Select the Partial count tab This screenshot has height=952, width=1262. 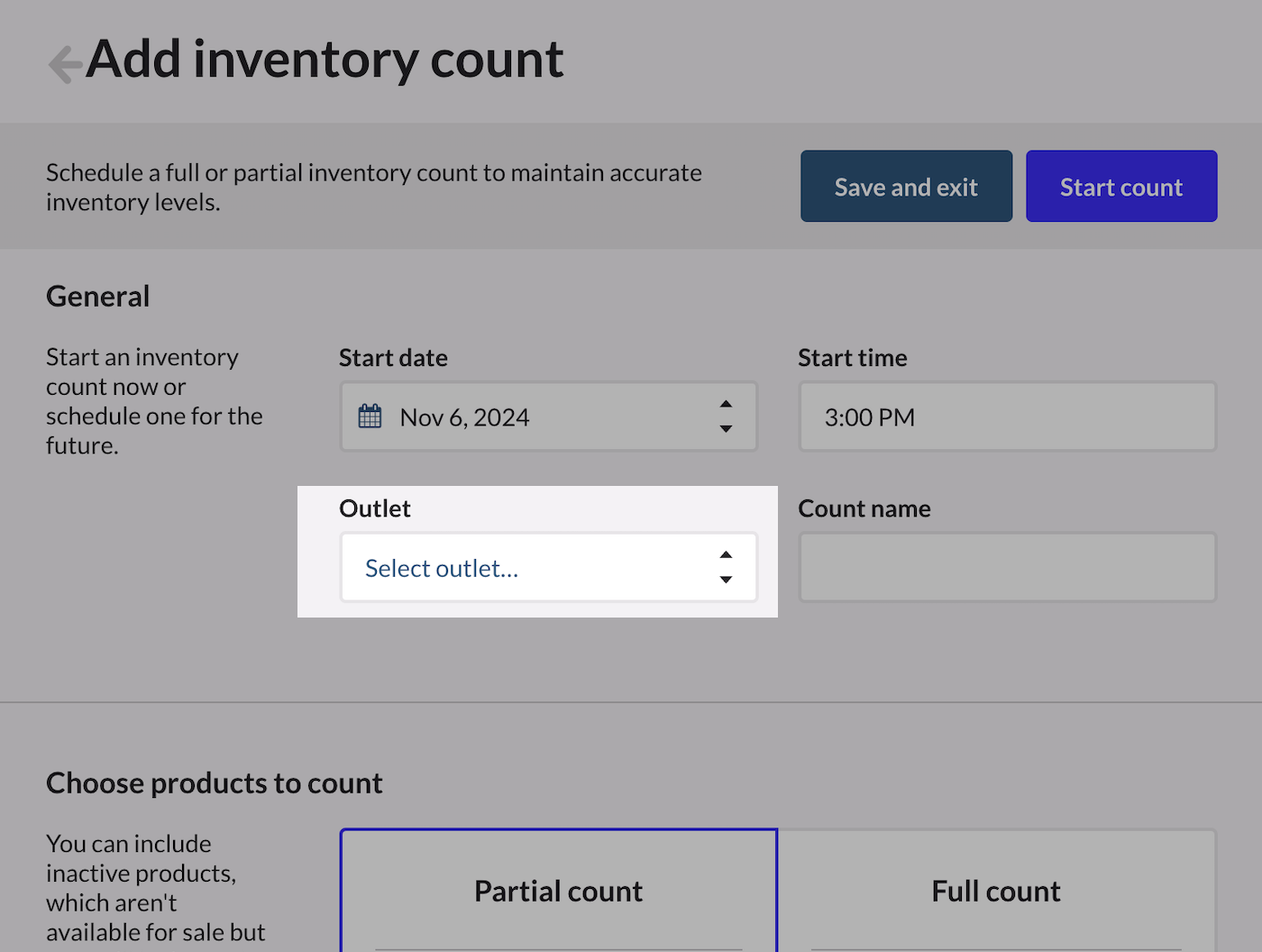coord(559,891)
